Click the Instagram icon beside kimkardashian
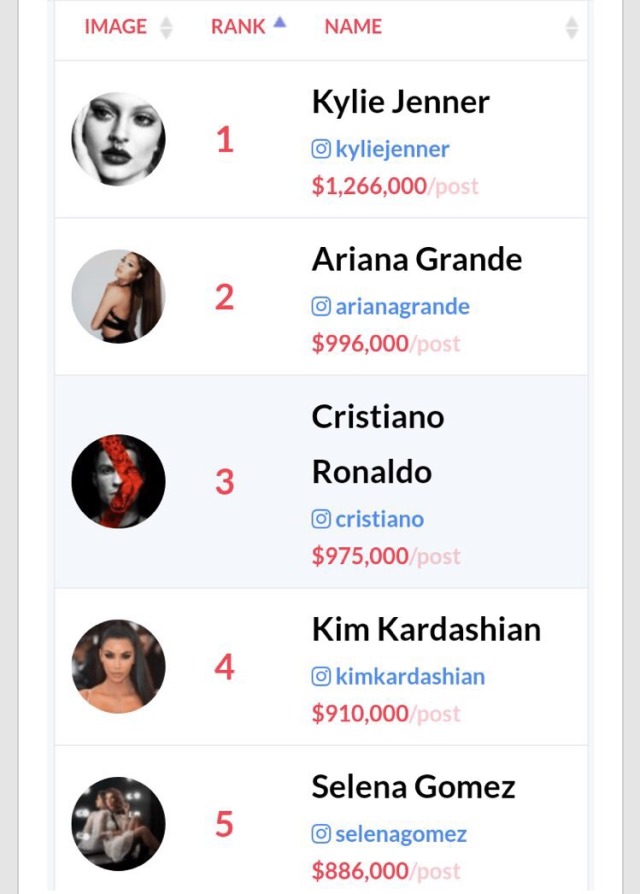The image size is (640, 894). 321,677
